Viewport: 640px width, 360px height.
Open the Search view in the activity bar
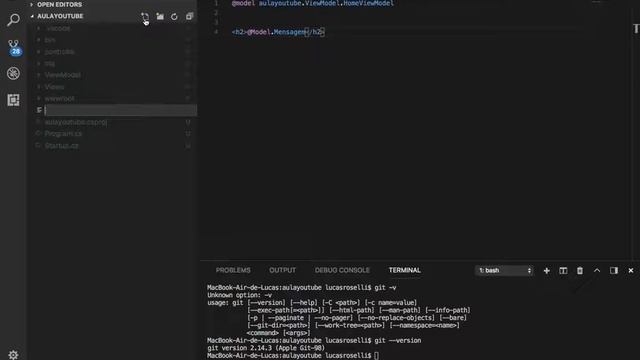pyautogui.click(x=13, y=19)
